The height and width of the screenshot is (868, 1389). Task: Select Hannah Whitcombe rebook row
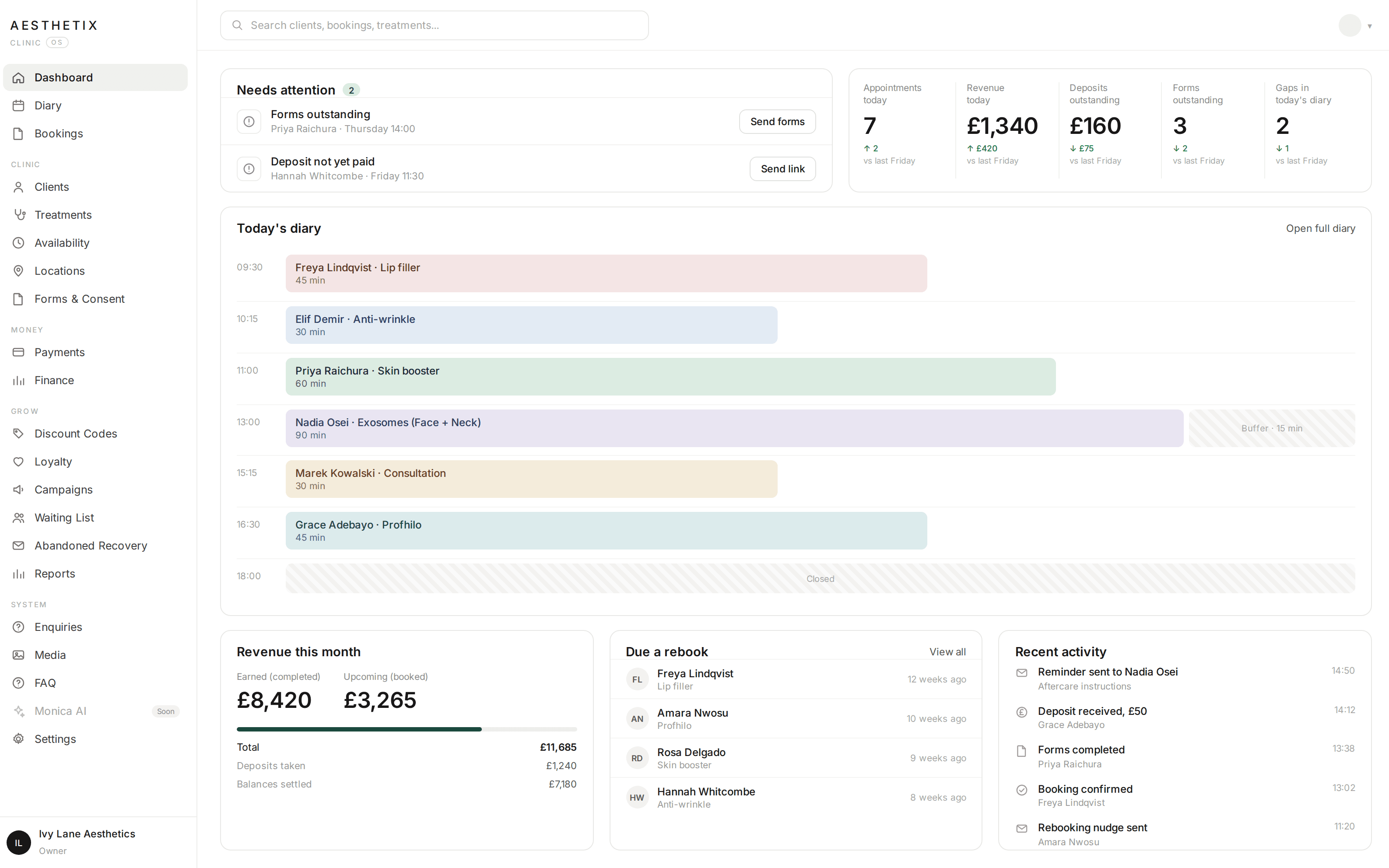coord(796,798)
